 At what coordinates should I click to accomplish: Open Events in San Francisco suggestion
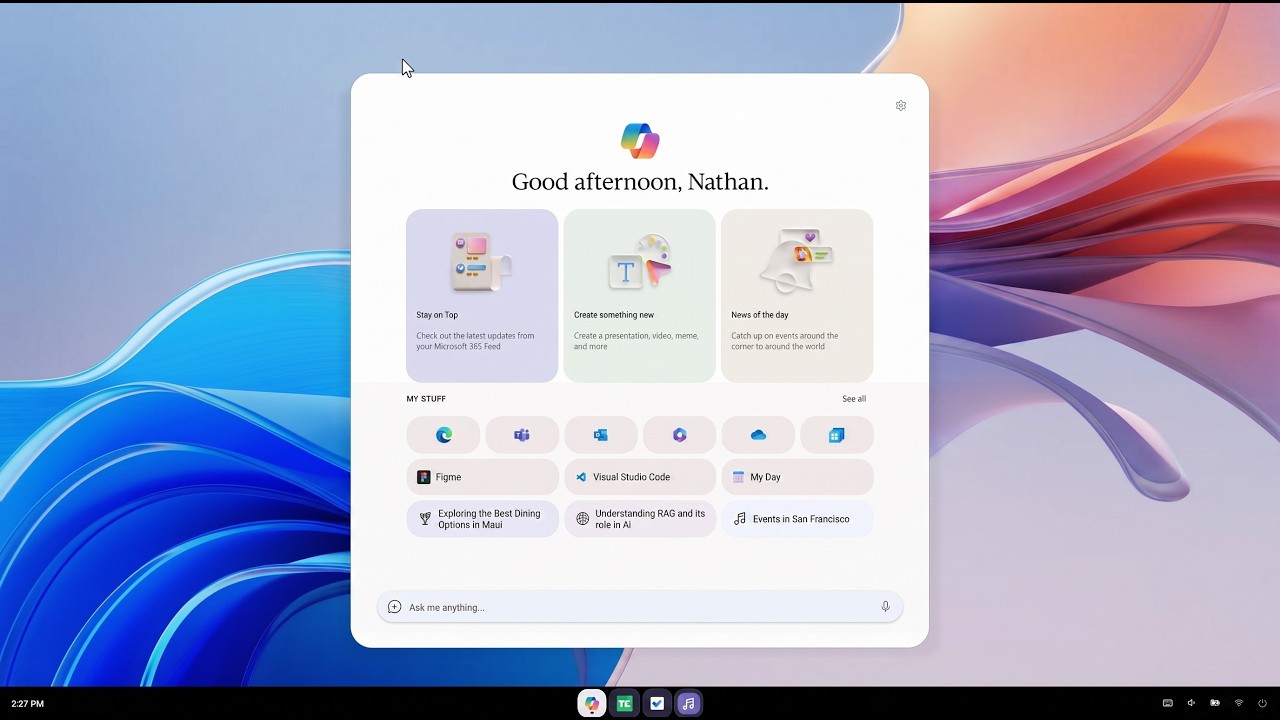(x=797, y=519)
